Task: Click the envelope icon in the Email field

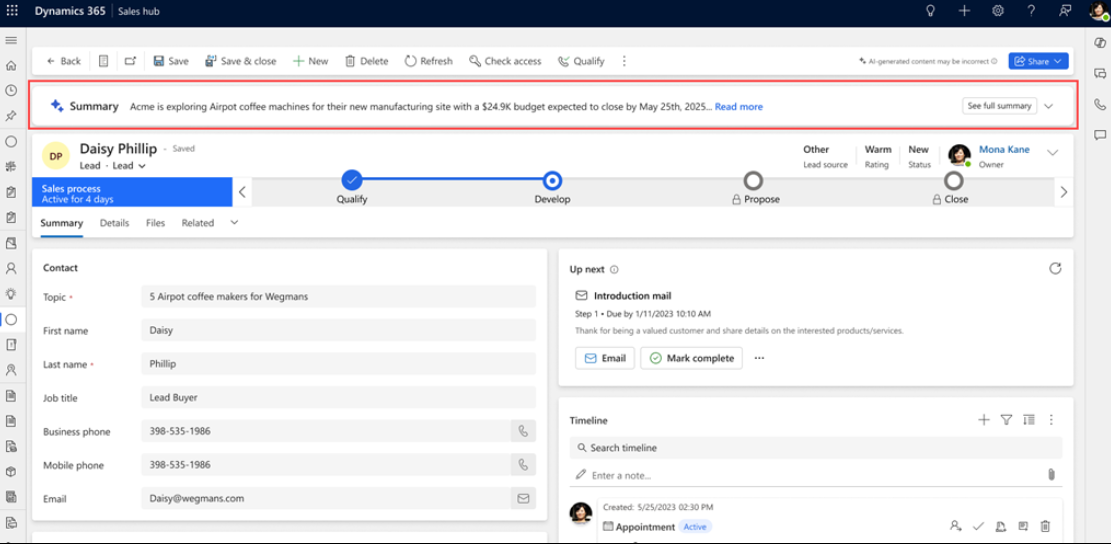Action: (x=522, y=498)
